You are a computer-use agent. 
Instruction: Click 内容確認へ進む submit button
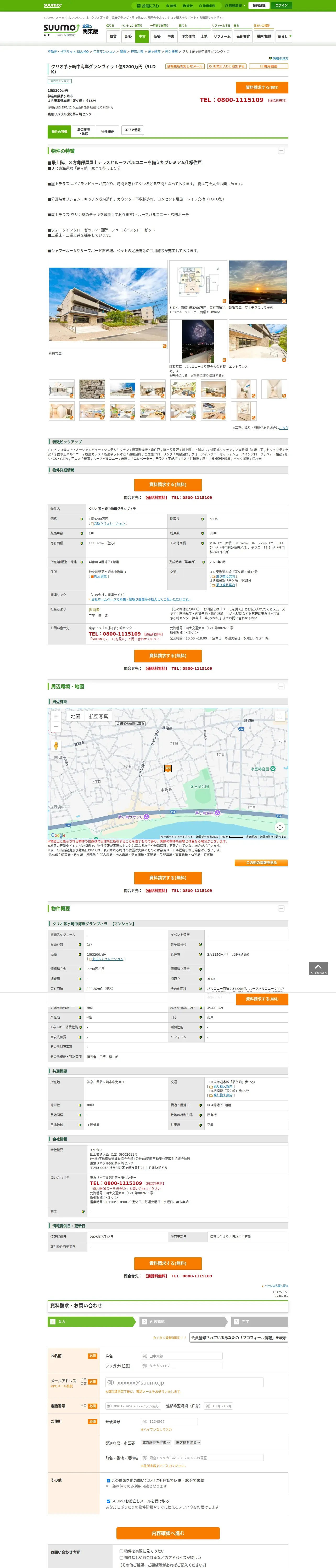pos(168,1533)
